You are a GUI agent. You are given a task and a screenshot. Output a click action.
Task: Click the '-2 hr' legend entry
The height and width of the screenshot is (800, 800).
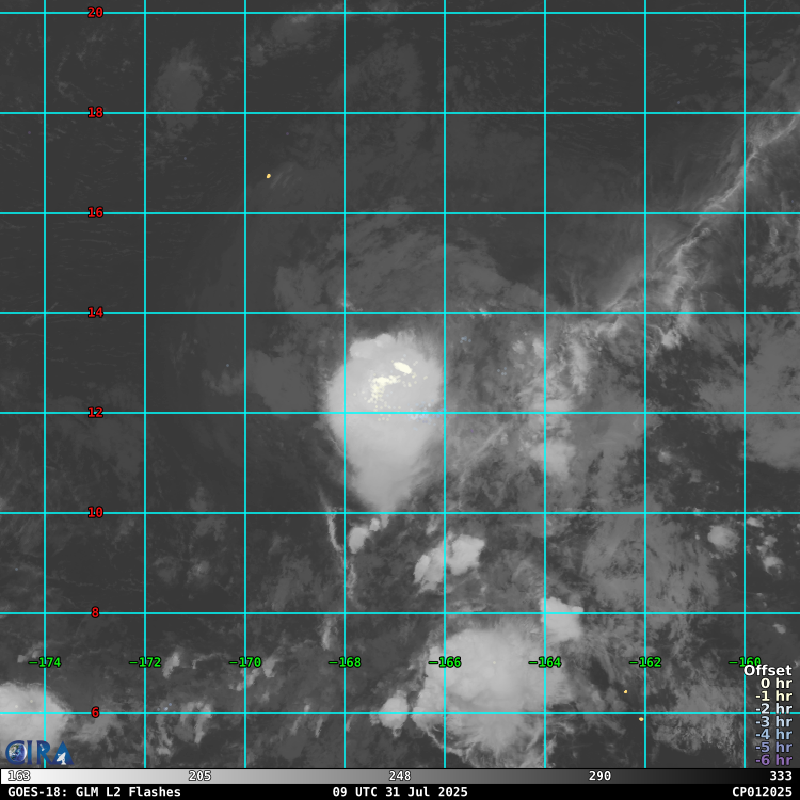[773, 709]
